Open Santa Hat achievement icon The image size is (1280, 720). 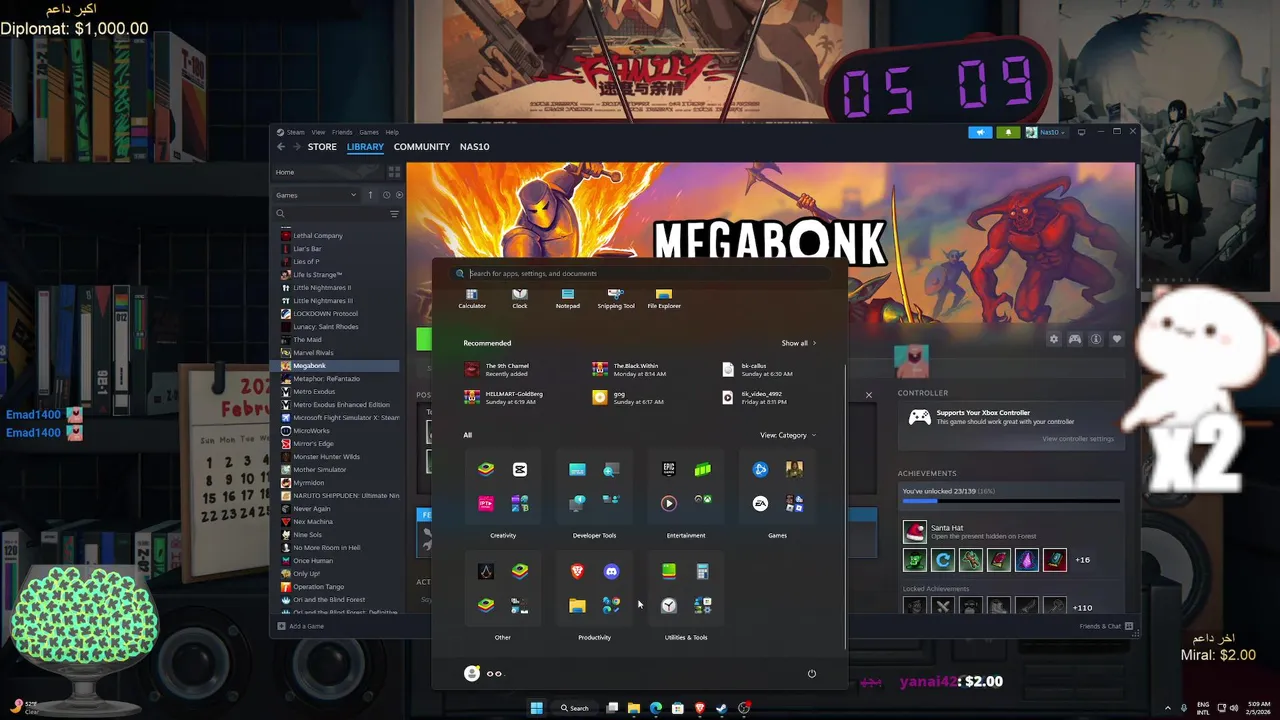pos(915,532)
